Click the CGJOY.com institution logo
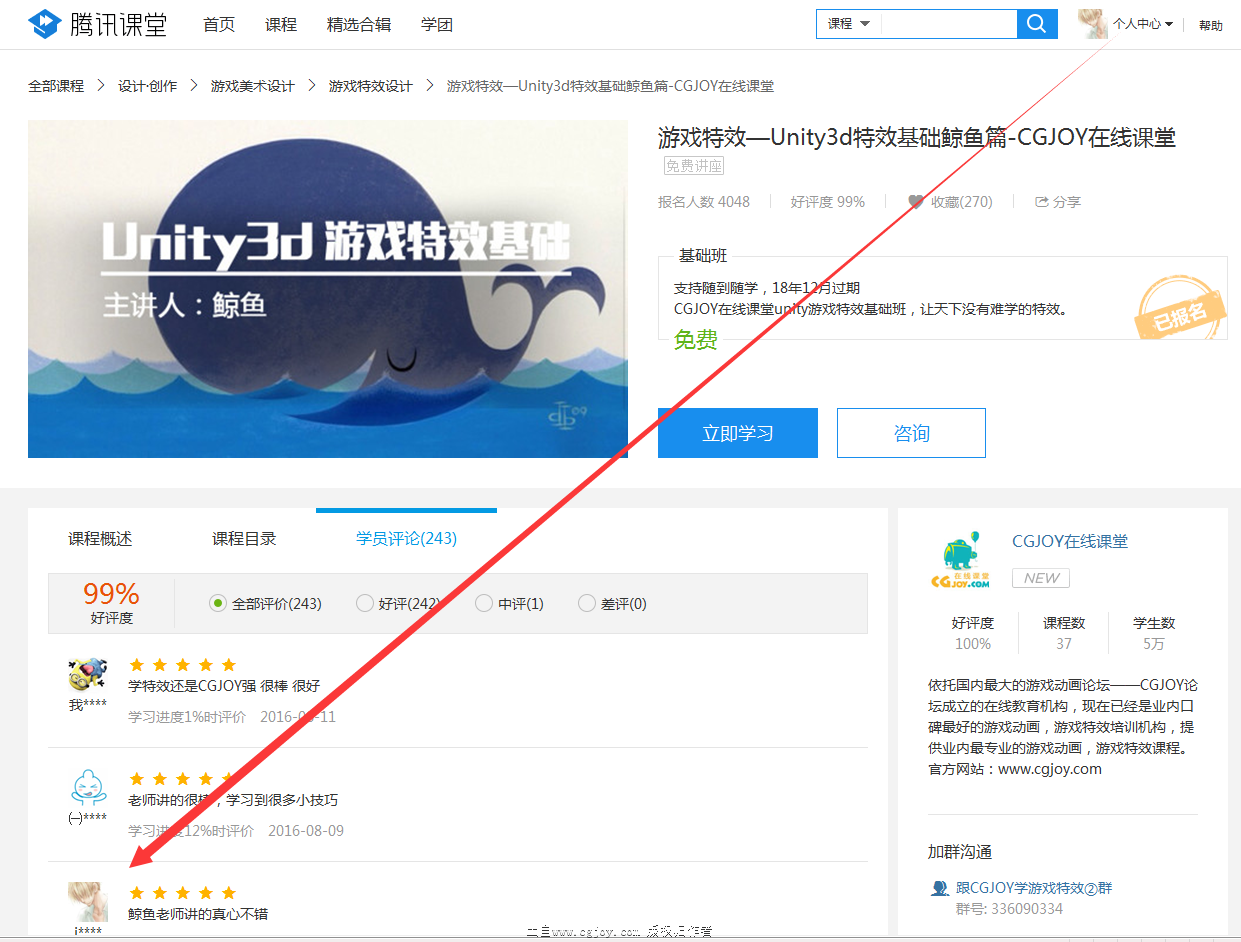The width and height of the screenshot is (1241, 942). 961,560
